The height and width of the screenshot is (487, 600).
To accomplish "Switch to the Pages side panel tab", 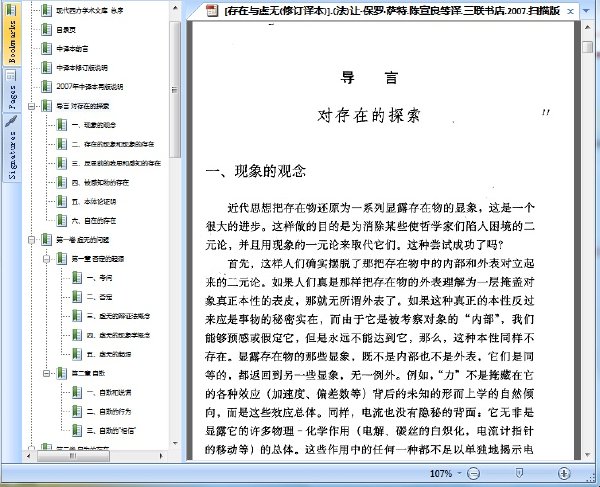I will [x=11, y=90].
